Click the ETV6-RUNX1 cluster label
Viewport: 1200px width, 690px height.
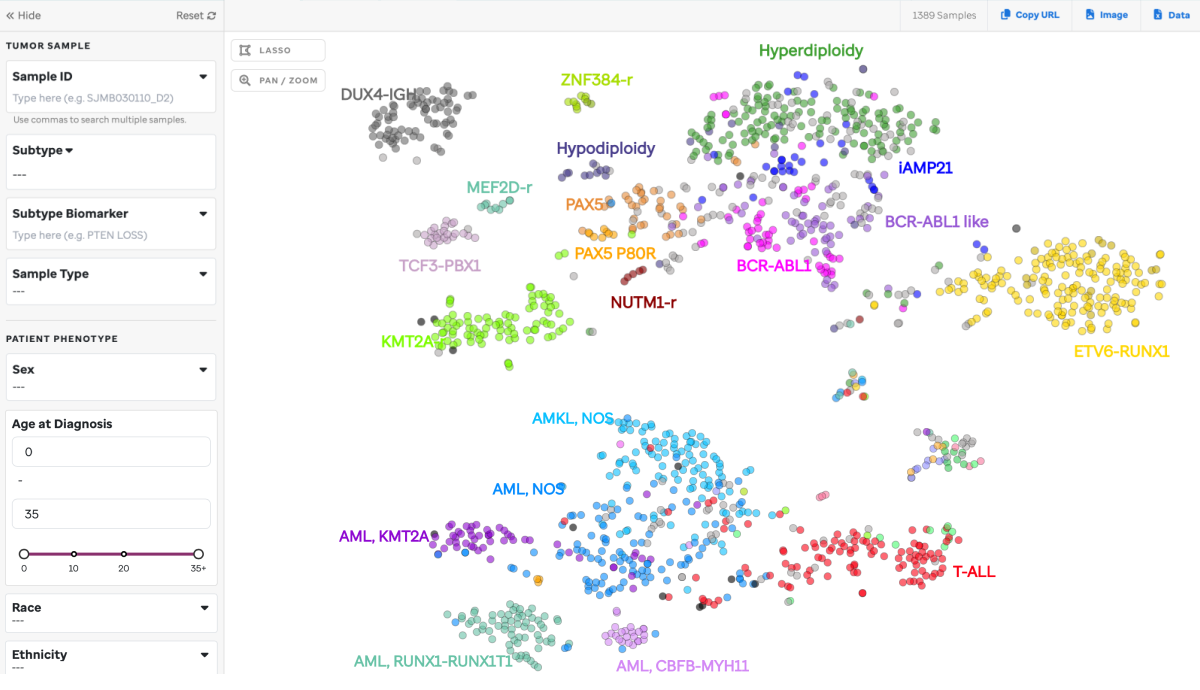point(1121,351)
